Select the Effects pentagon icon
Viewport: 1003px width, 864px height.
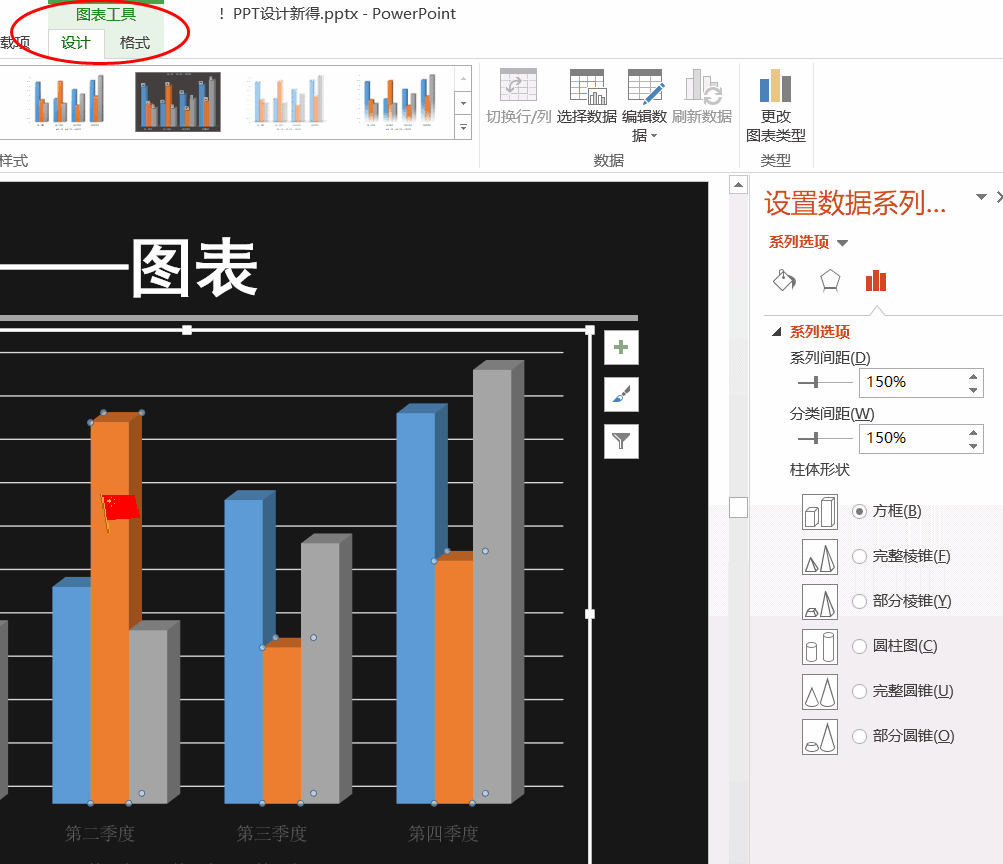click(x=830, y=280)
